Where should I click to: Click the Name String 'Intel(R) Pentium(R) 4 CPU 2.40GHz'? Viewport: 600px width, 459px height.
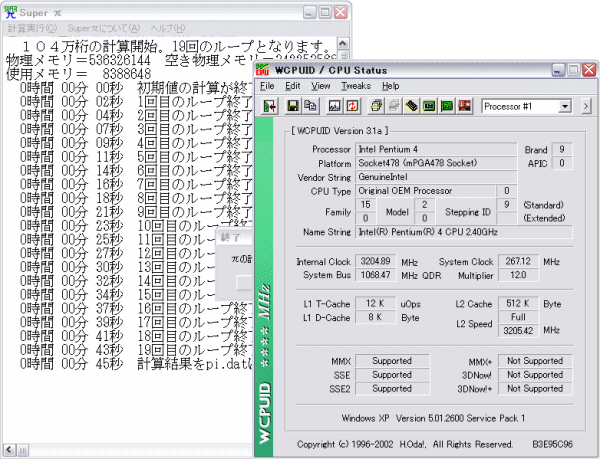click(464, 232)
